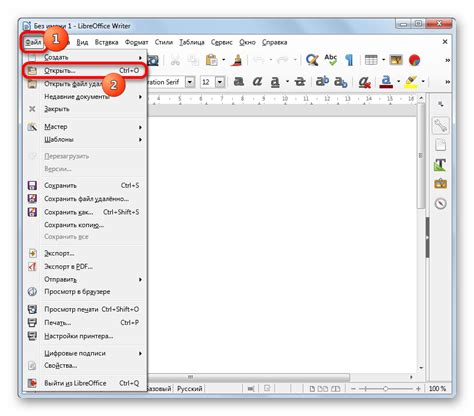
Task: Apply the yellow Highlighting Color button
Action: tap(411, 82)
